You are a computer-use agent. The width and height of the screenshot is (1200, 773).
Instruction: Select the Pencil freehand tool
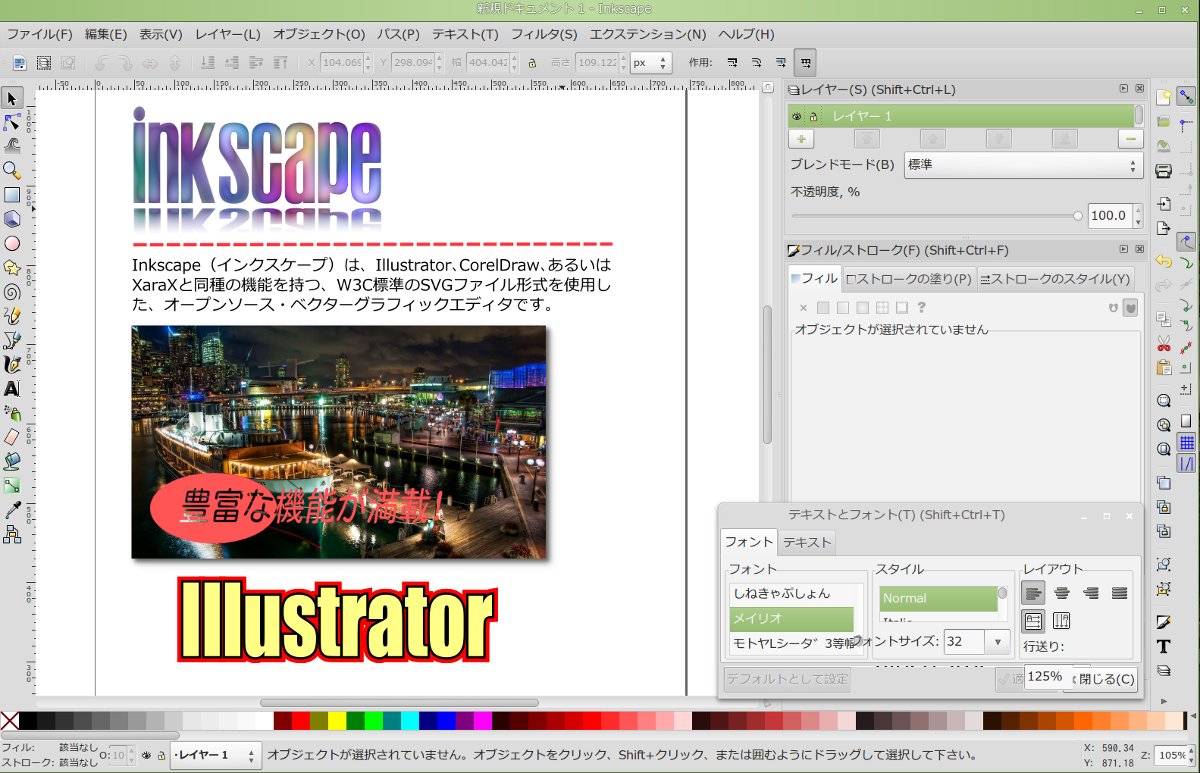click(x=12, y=316)
